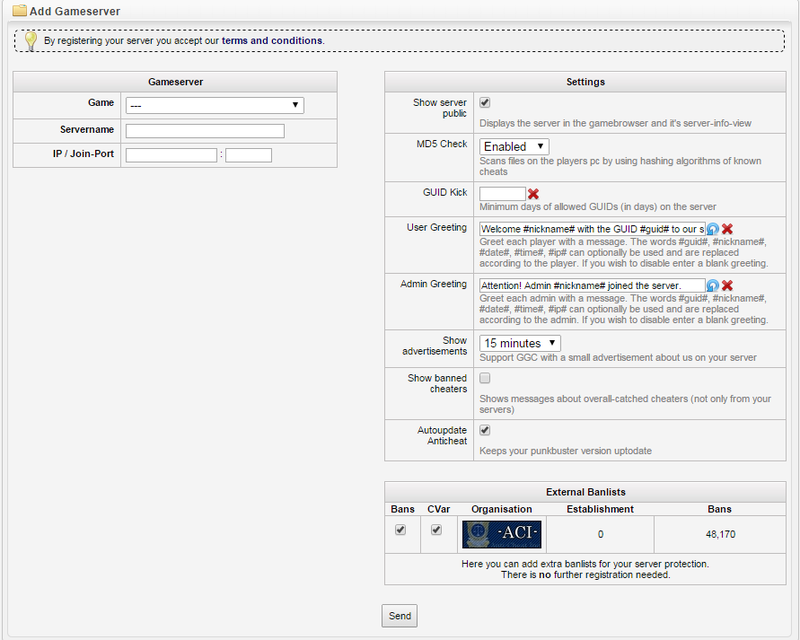Click red X next to Admin Greeting
Viewport: 800px width, 640px height.
[x=727, y=286]
